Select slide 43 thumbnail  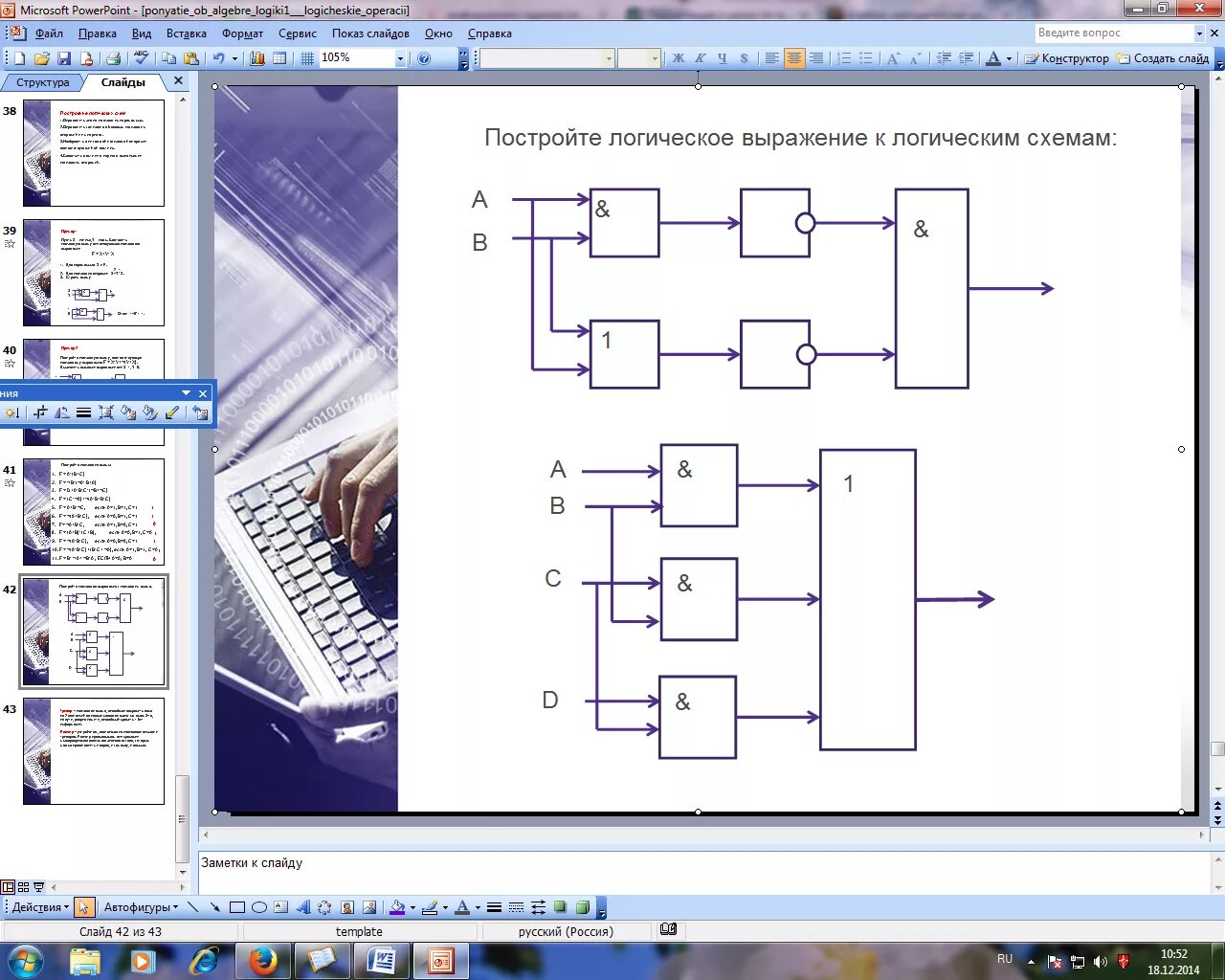coord(94,751)
